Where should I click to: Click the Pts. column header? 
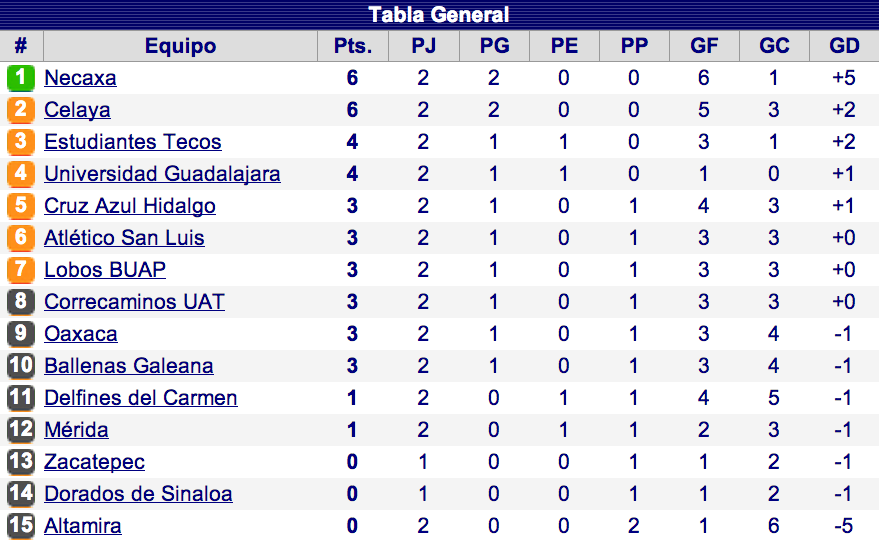(x=352, y=46)
